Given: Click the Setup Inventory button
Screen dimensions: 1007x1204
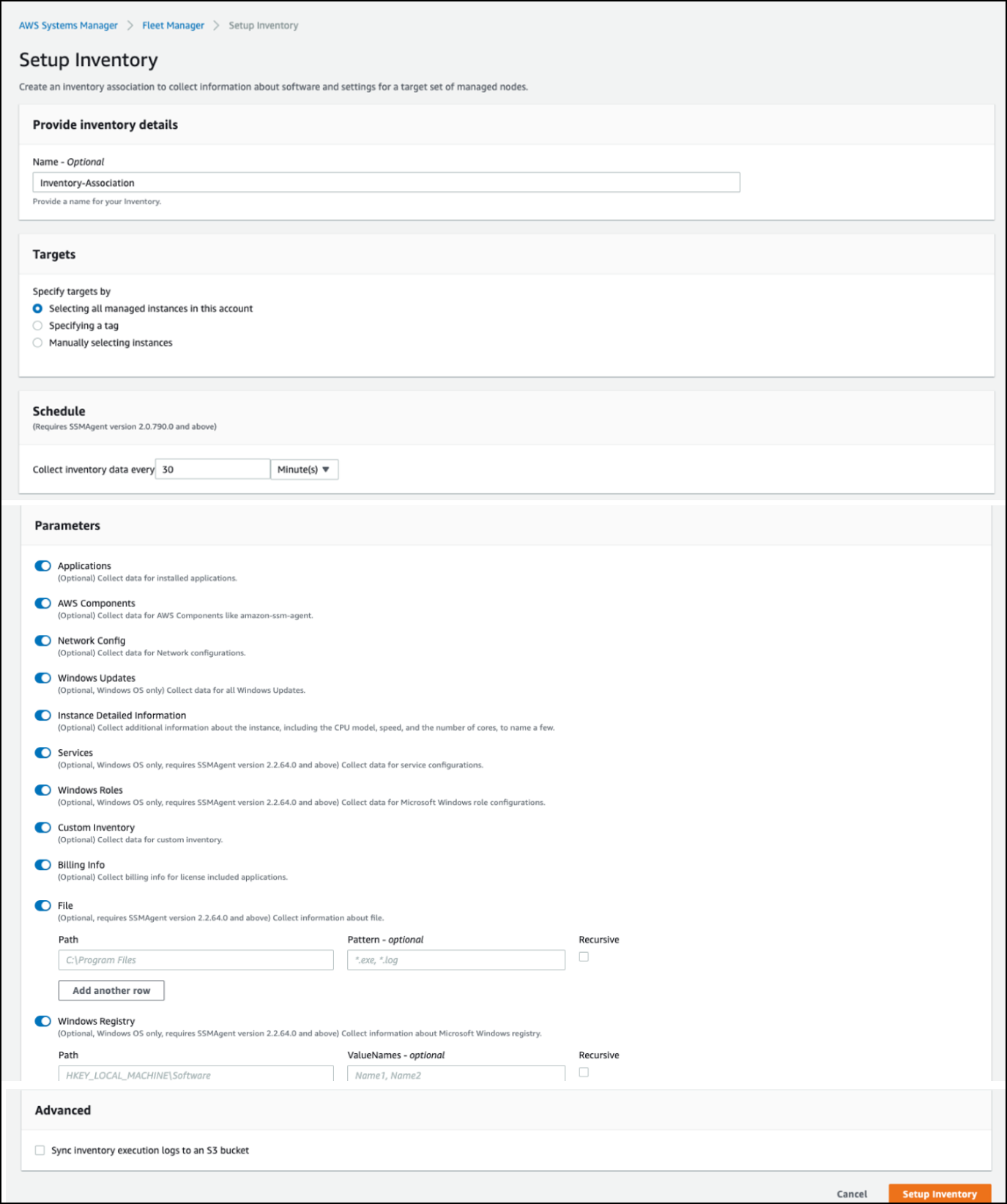Looking at the screenshot, I should point(939,1194).
